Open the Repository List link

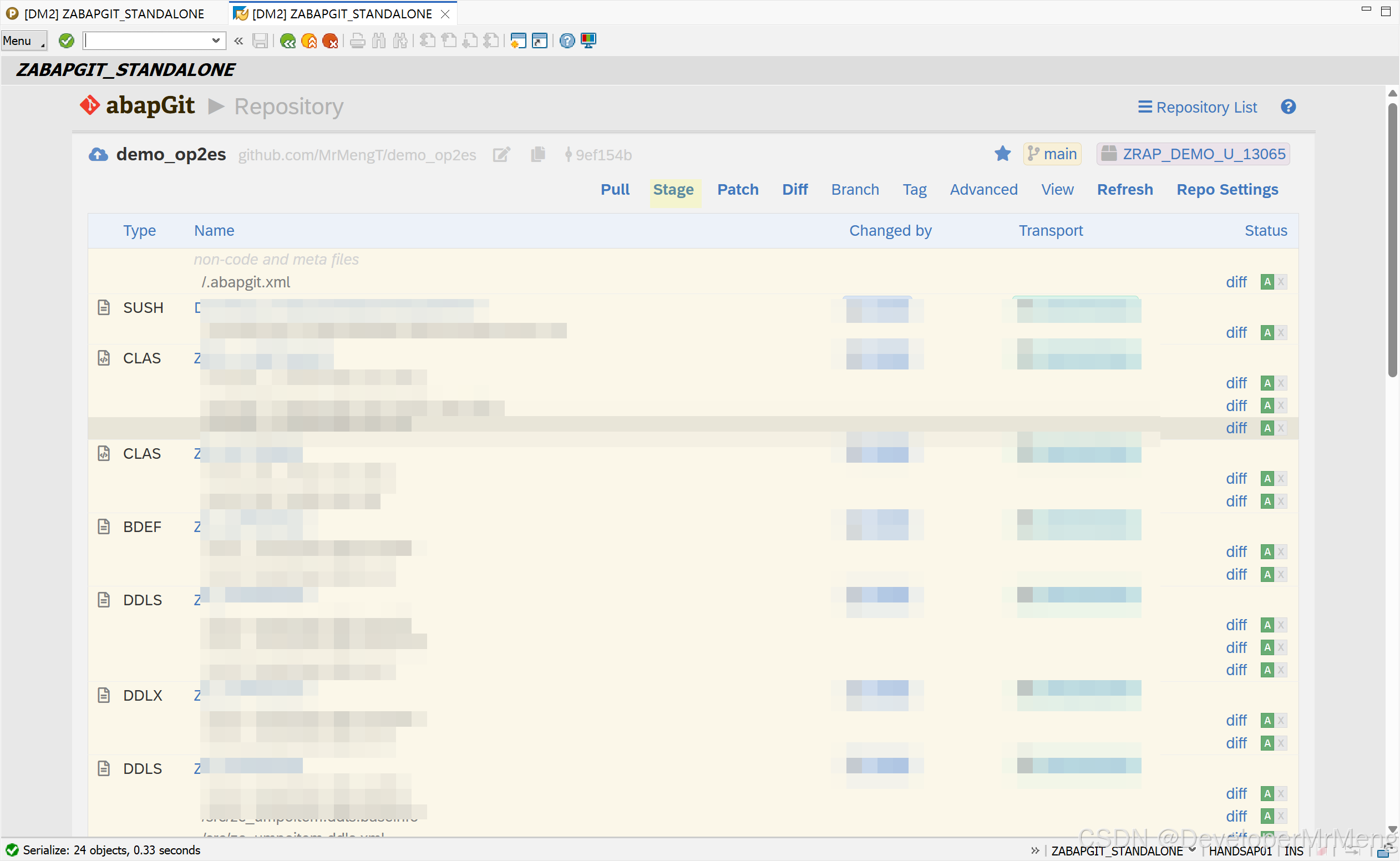pos(1198,107)
